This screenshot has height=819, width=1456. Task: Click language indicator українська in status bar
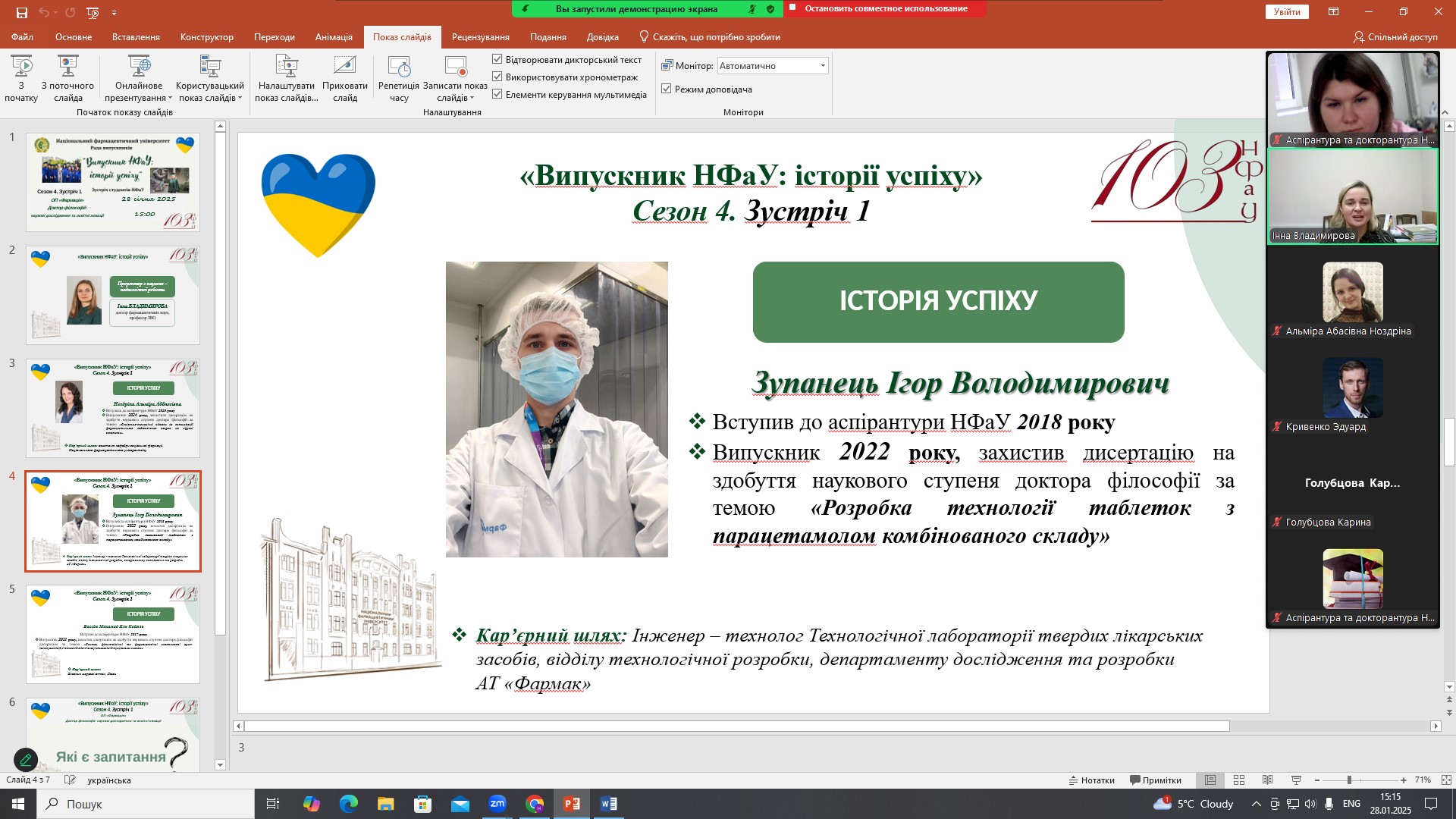[109, 780]
